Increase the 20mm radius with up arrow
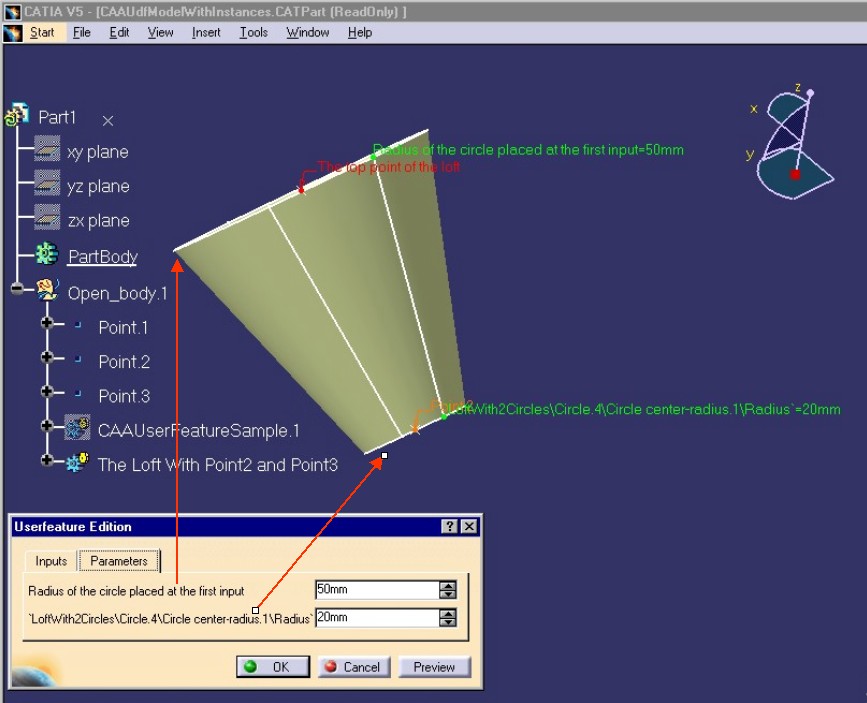Viewport: 867px width, 703px height. click(448, 613)
